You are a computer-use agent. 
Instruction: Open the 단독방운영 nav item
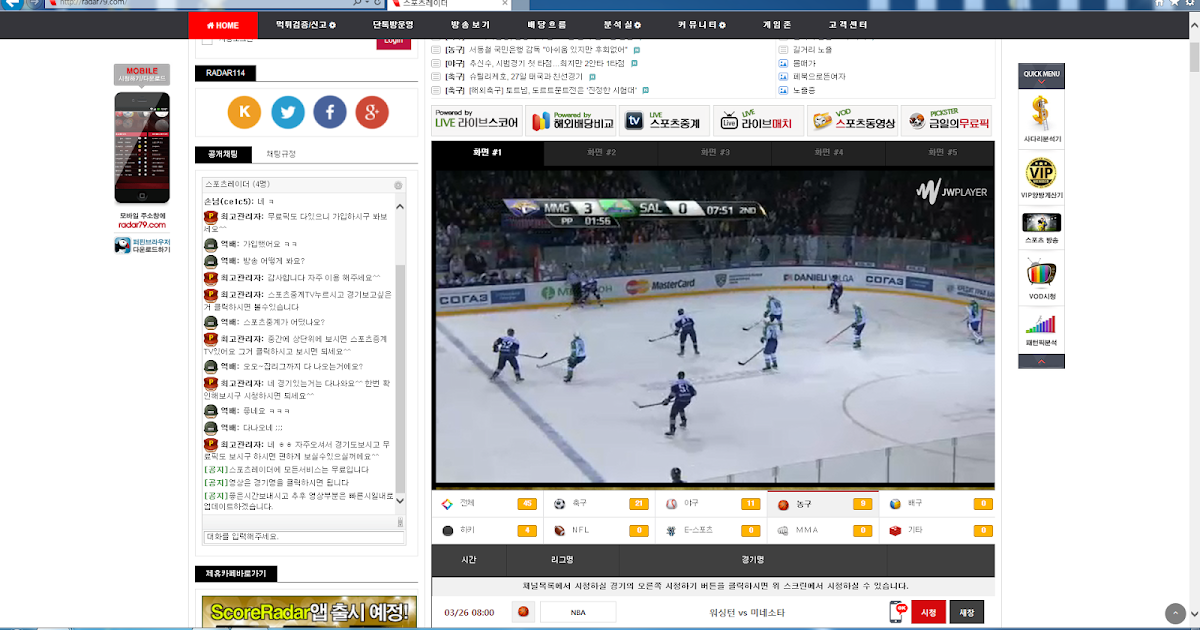393,24
